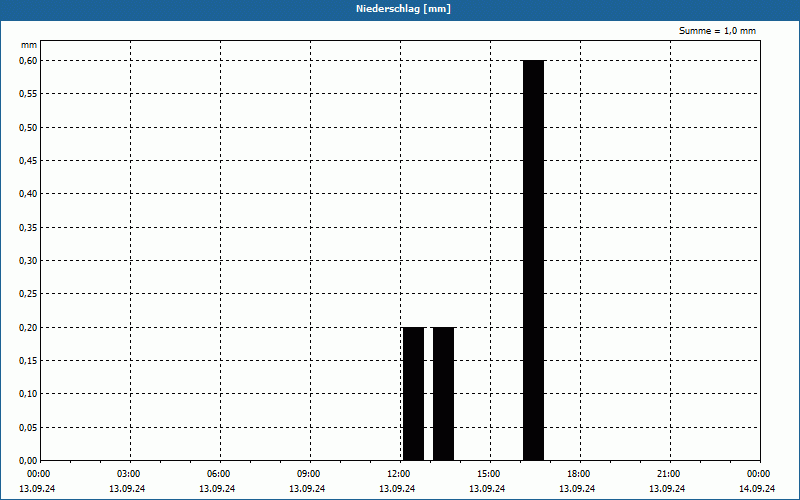The height and width of the screenshot is (500, 800).
Task: Click the y-axis value 0,50
Action: pyautogui.click(x=28, y=128)
